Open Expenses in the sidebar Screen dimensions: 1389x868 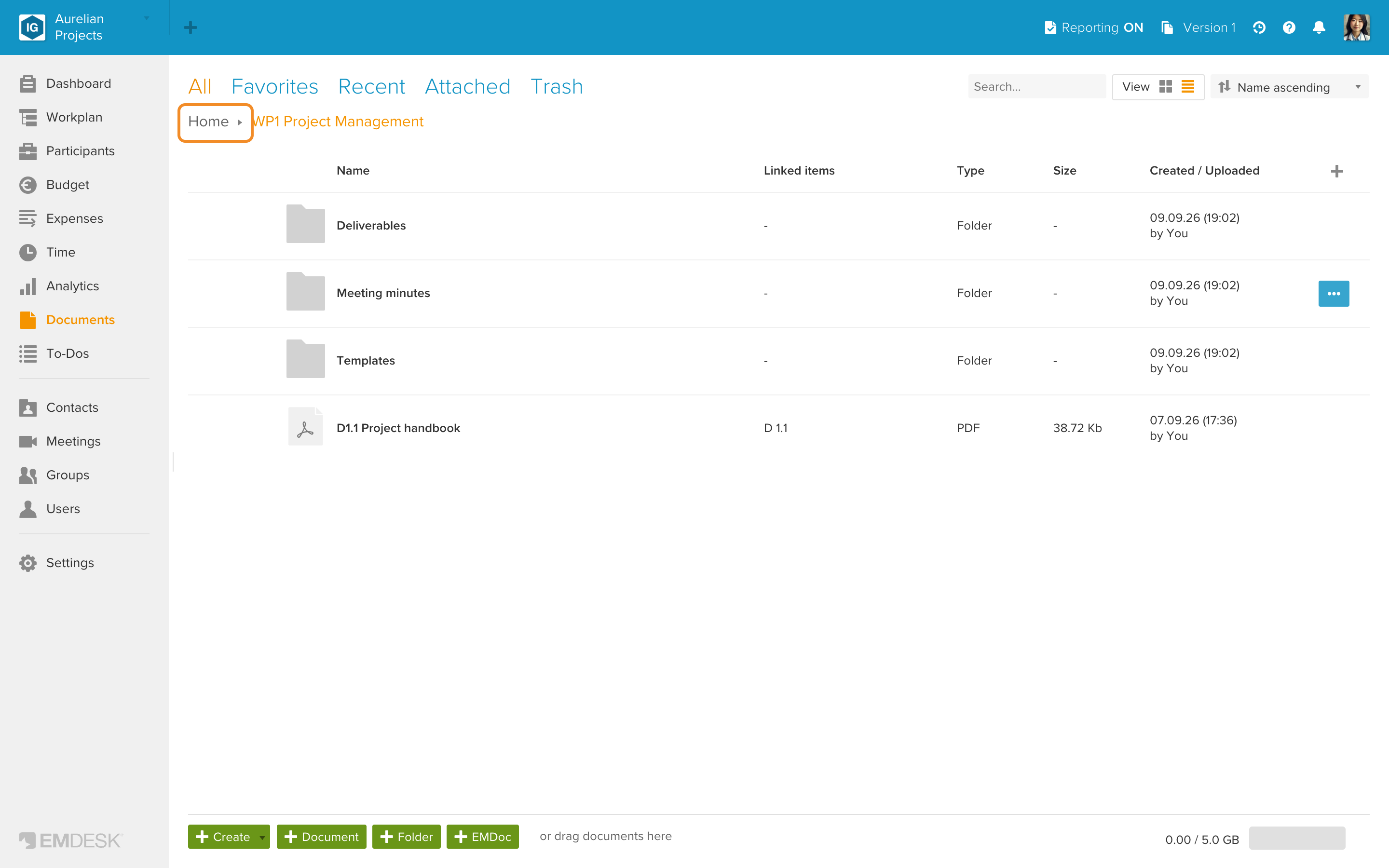[x=61, y=218]
